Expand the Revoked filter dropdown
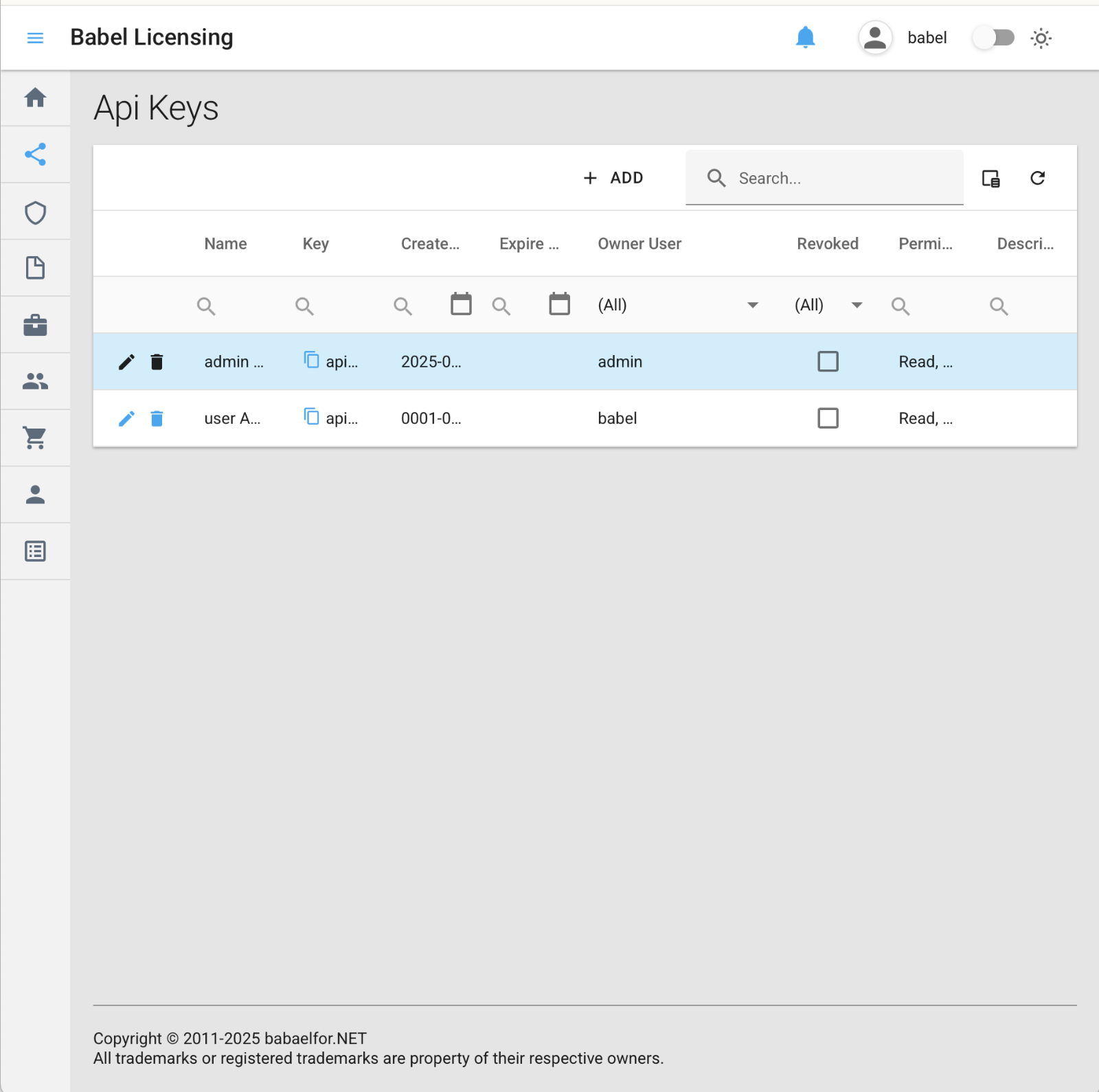 [857, 305]
